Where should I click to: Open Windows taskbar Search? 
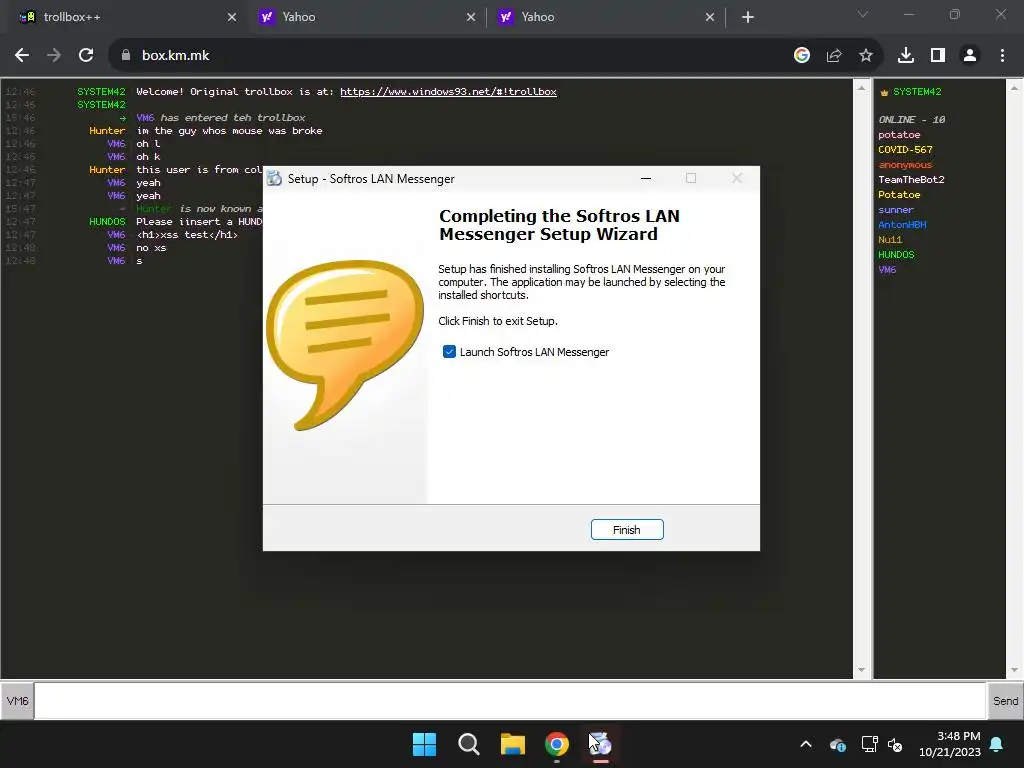click(468, 744)
